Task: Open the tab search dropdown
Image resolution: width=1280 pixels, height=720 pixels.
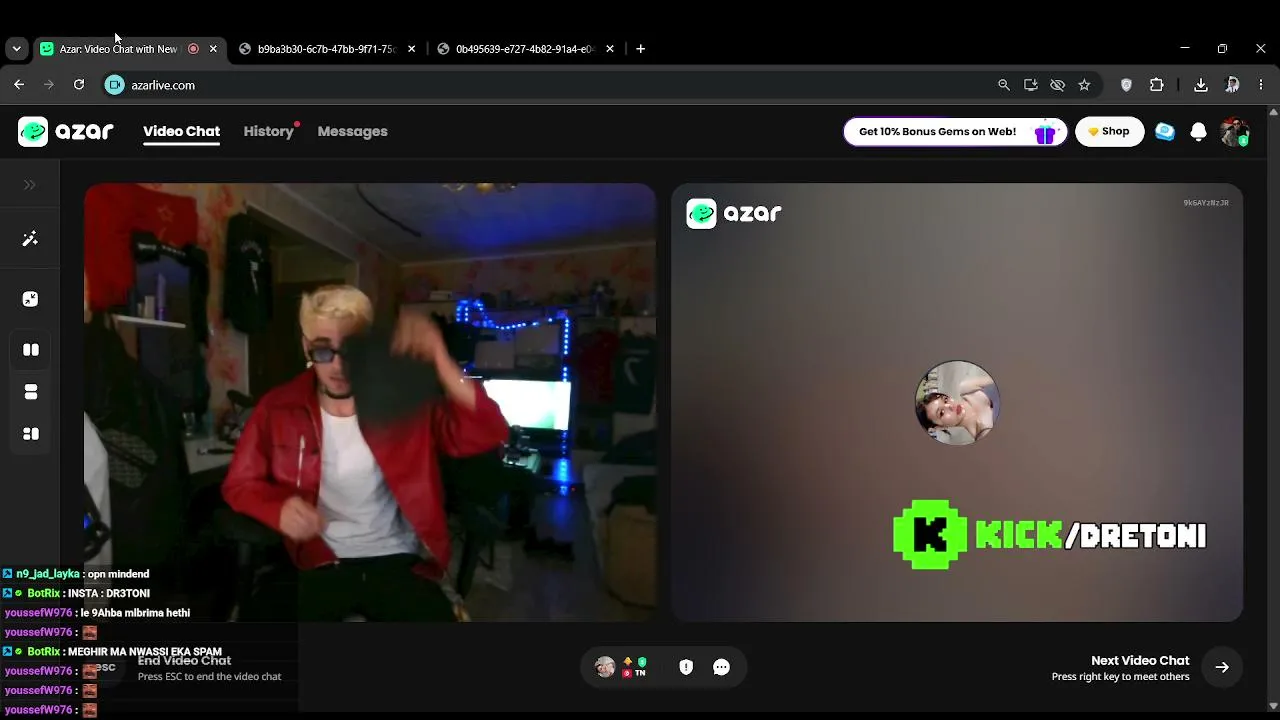Action: pos(16,49)
